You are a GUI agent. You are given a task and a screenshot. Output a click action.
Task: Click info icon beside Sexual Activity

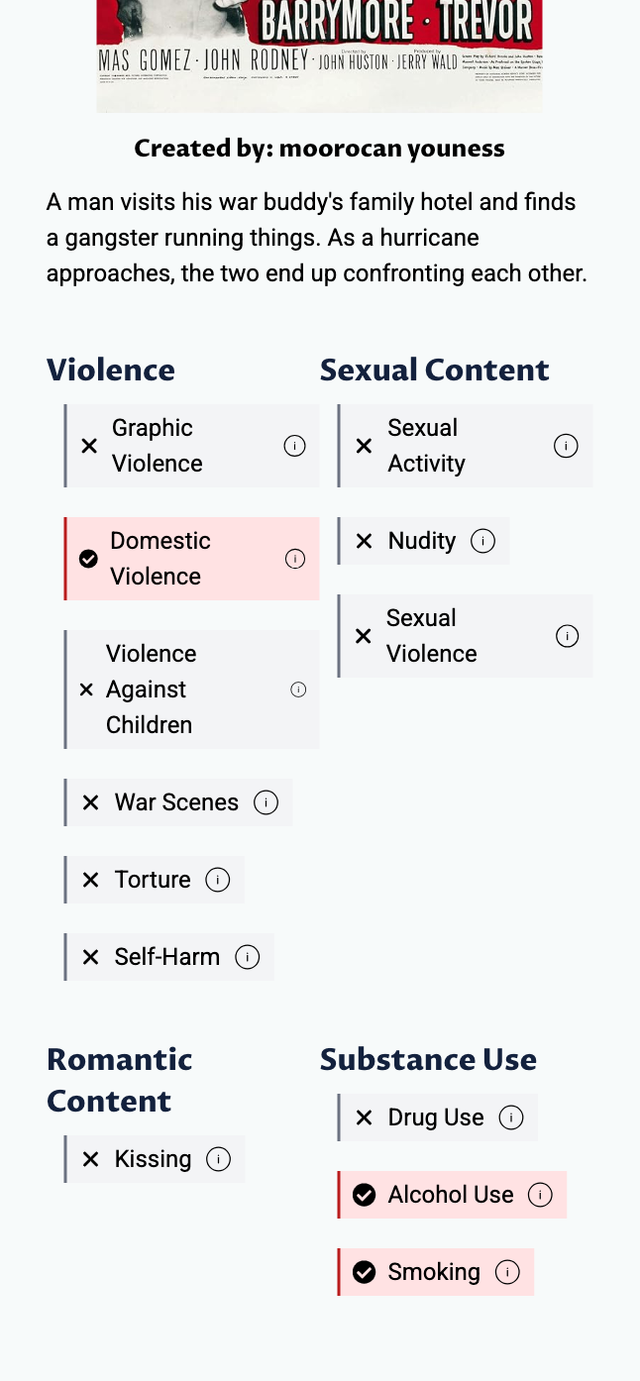coord(566,446)
